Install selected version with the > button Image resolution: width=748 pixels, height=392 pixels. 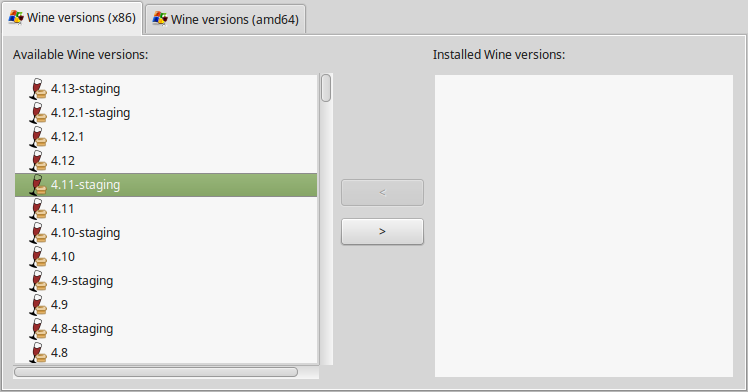click(382, 231)
